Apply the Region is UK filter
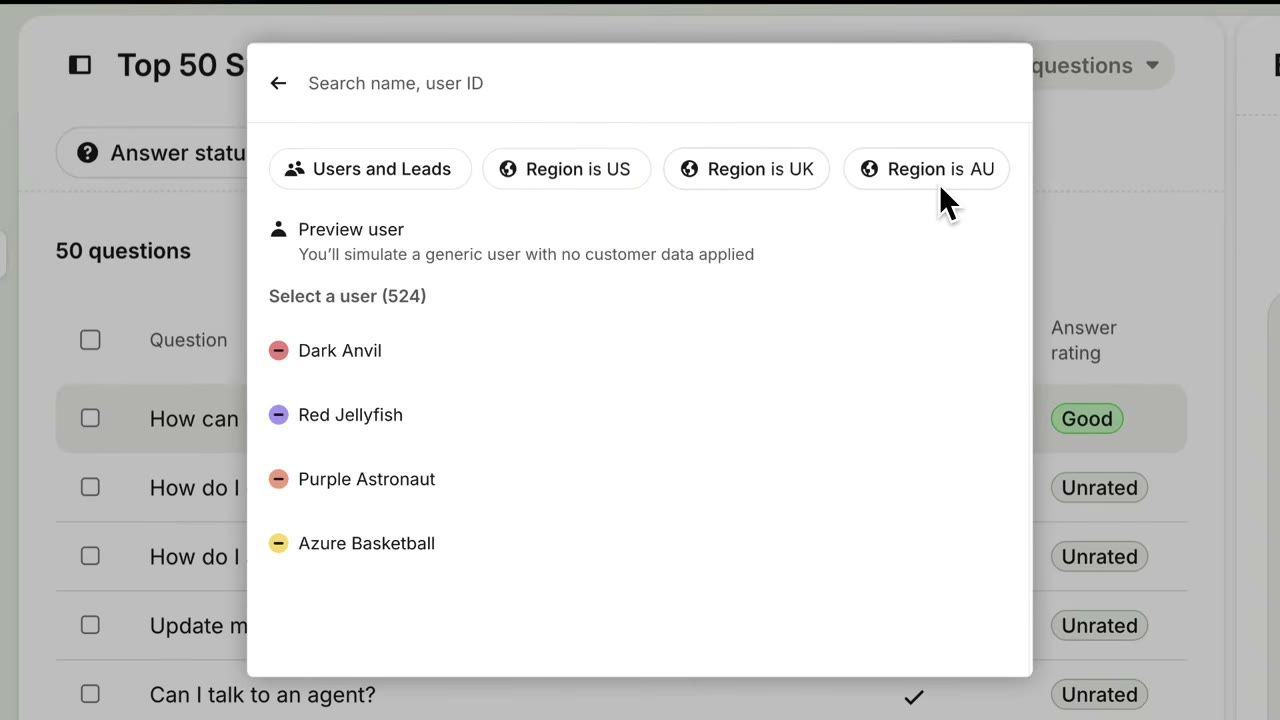 click(747, 169)
